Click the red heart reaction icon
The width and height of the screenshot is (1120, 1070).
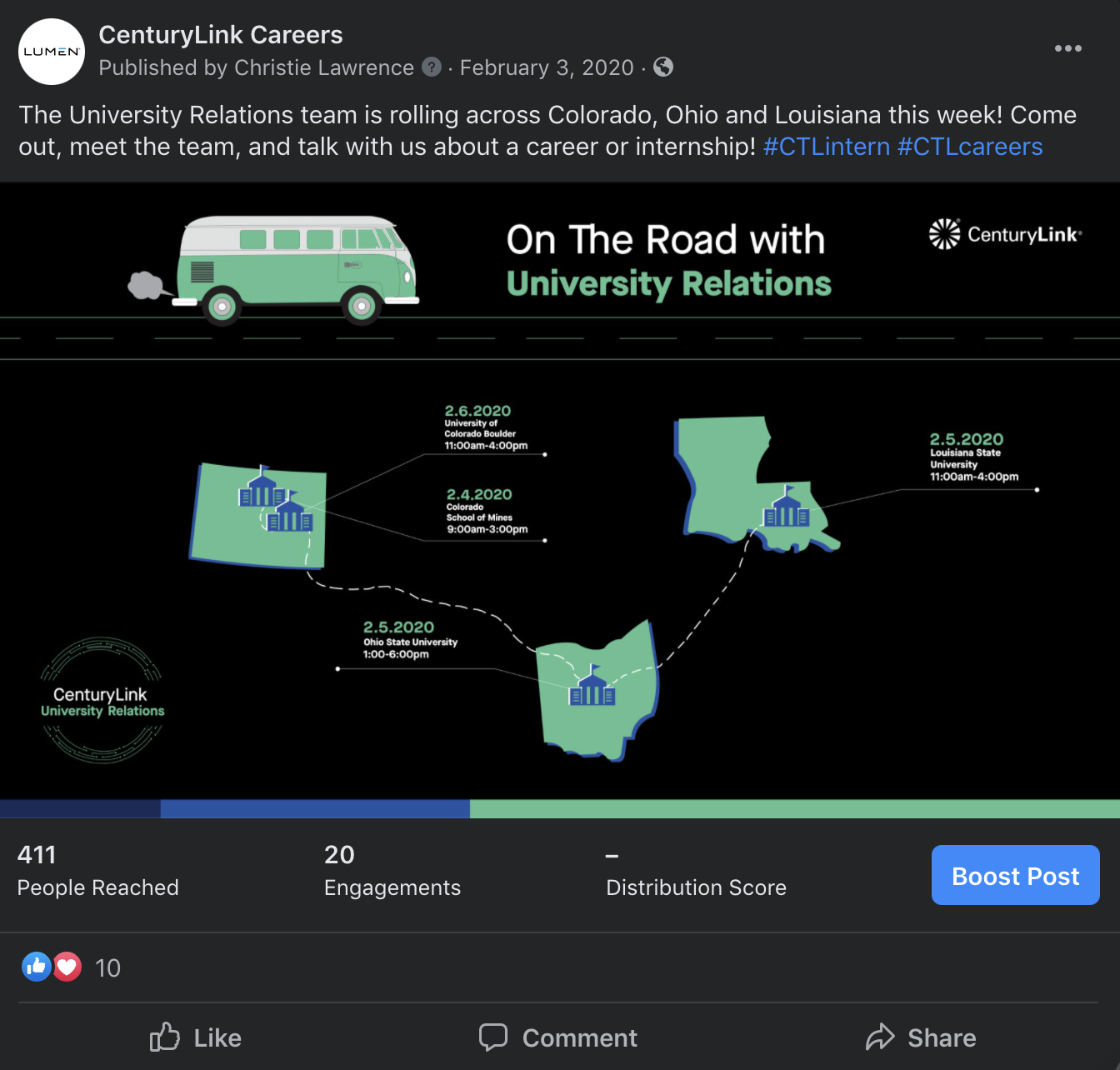pyautogui.click(x=67, y=967)
